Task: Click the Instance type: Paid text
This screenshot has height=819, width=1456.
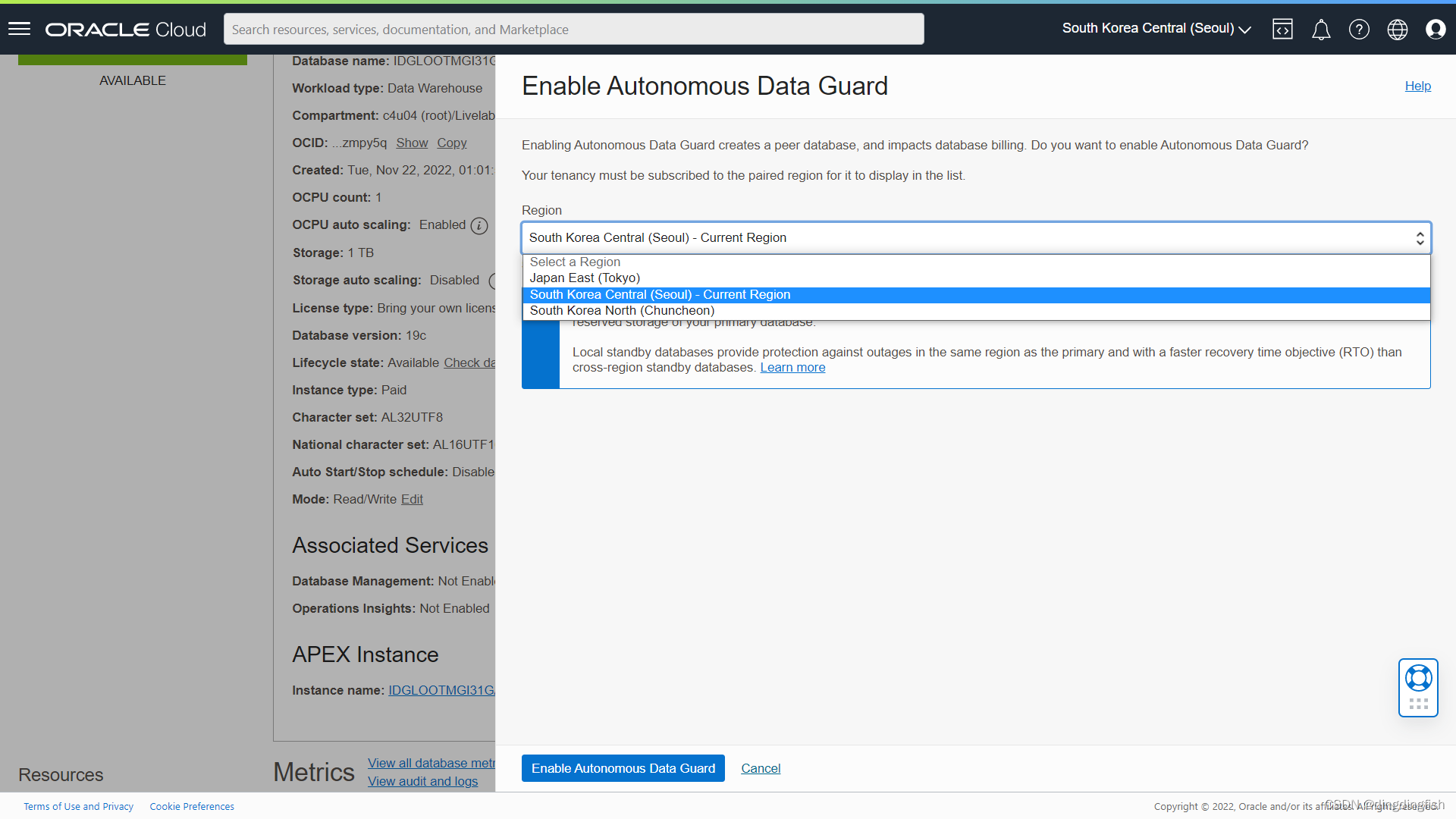Action: pos(349,391)
